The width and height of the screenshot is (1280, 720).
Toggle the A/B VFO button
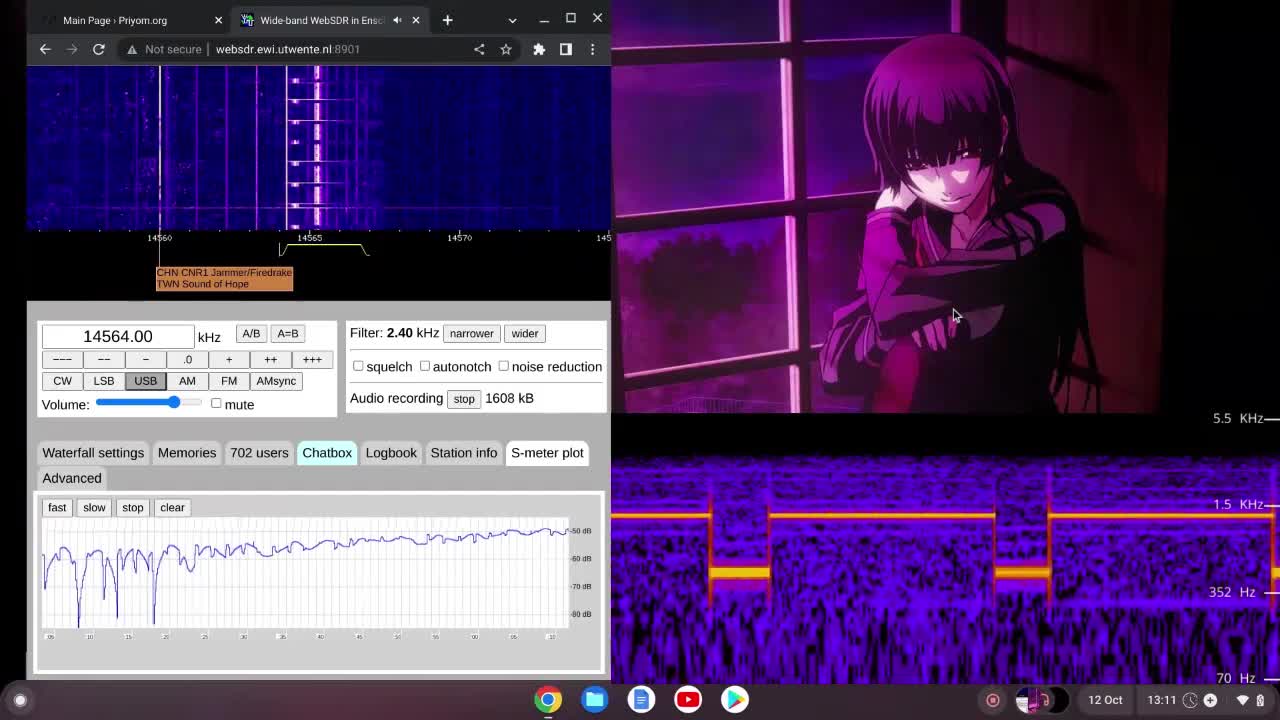251,334
